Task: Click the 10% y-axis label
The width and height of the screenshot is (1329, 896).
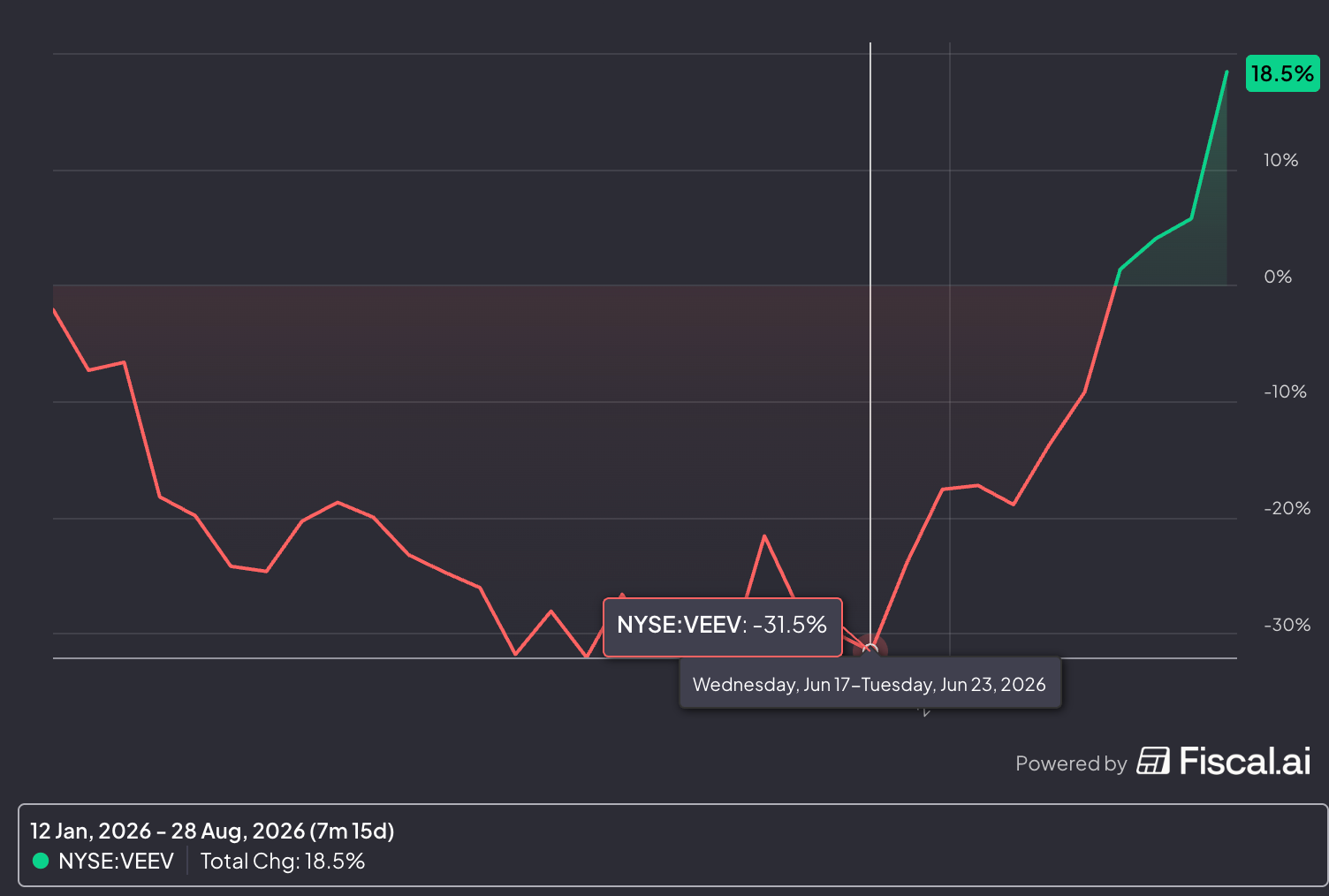Action: click(x=1280, y=161)
